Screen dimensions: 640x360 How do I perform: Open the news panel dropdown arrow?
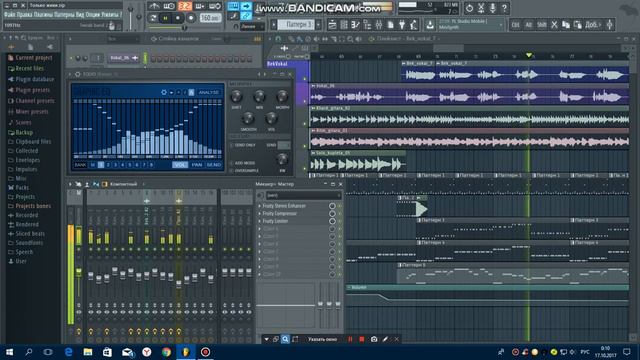pyautogui.click(x=501, y=25)
